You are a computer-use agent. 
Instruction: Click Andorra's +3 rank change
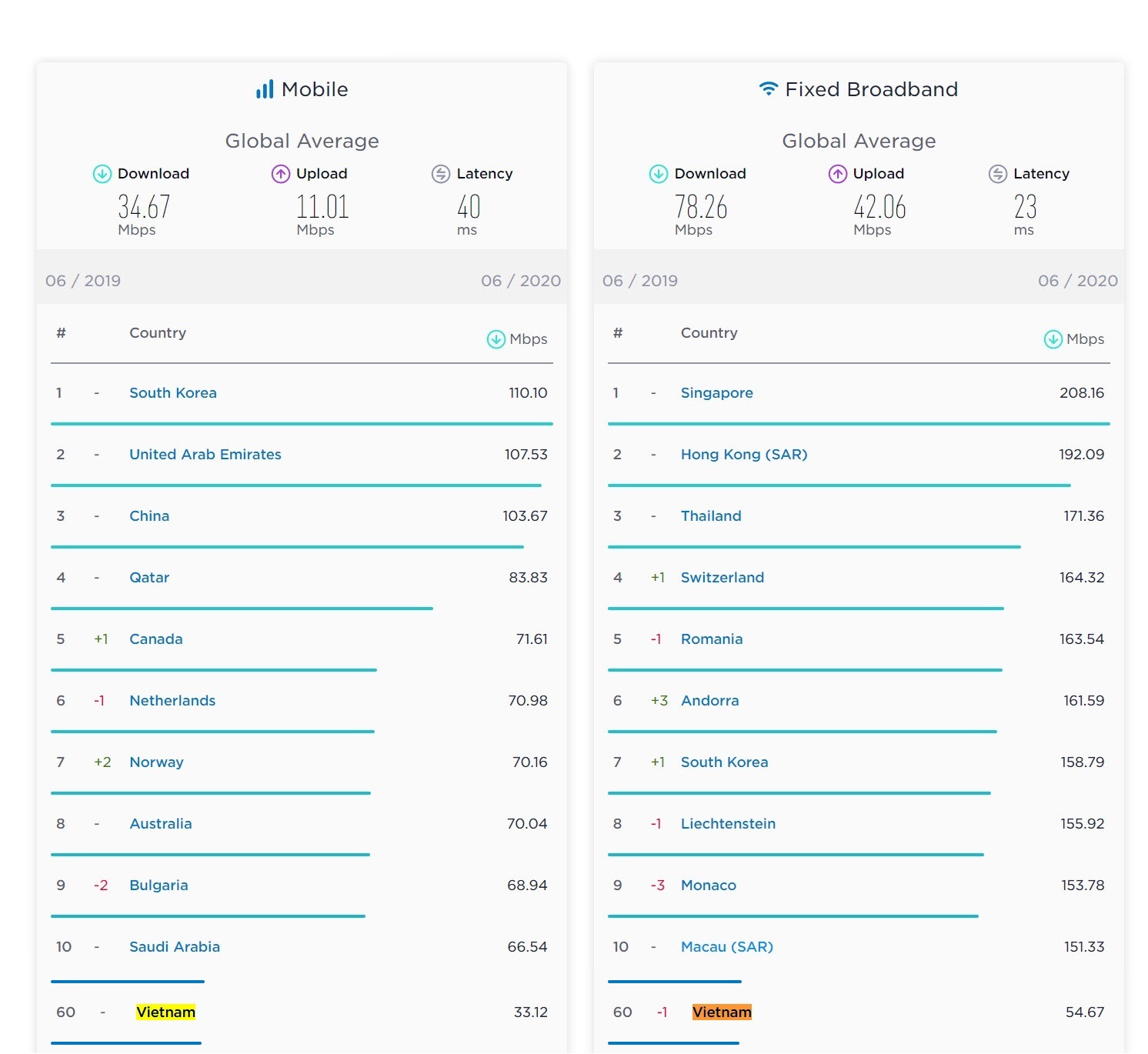click(x=659, y=701)
